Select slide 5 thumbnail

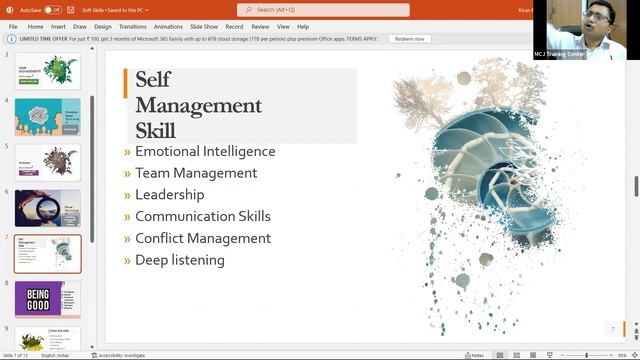tap(48, 162)
